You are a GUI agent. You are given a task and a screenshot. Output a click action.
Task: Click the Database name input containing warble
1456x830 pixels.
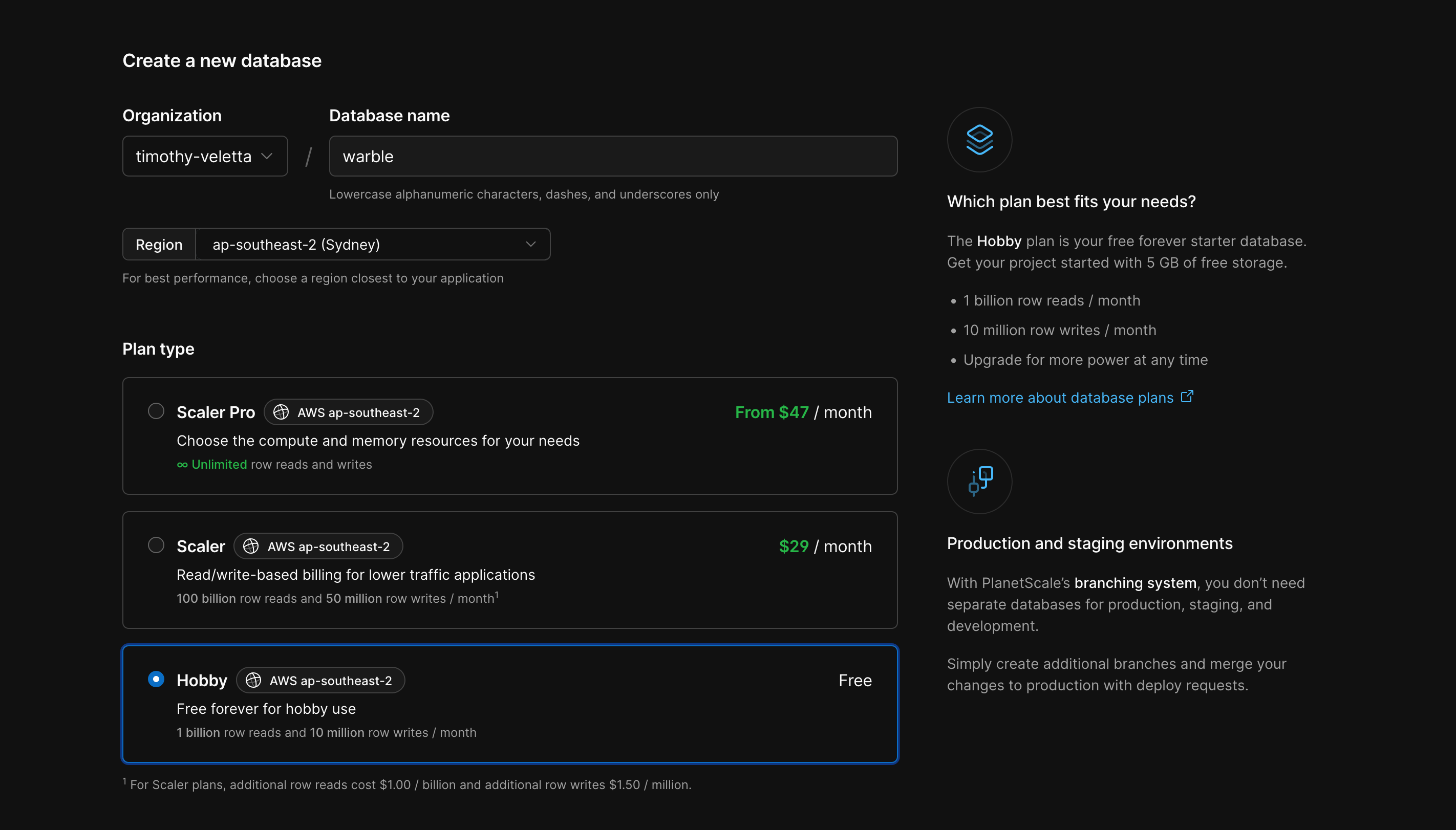613,156
